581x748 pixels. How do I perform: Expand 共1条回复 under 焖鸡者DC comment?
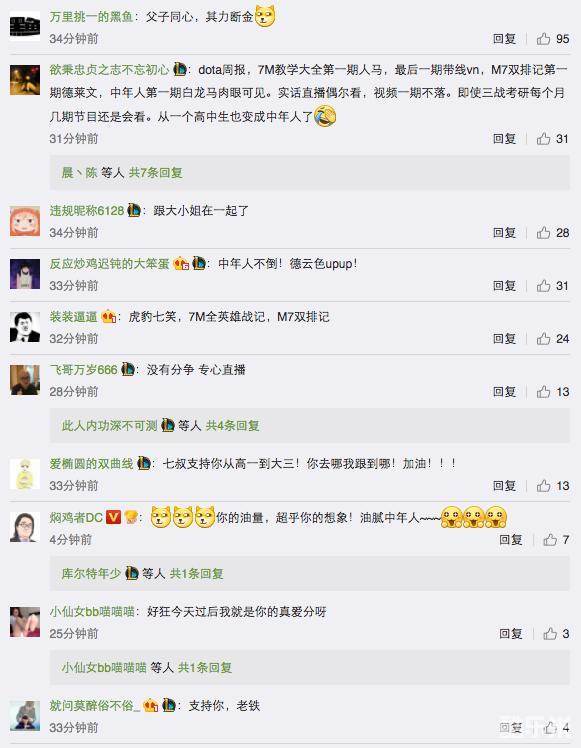(x=197, y=573)
